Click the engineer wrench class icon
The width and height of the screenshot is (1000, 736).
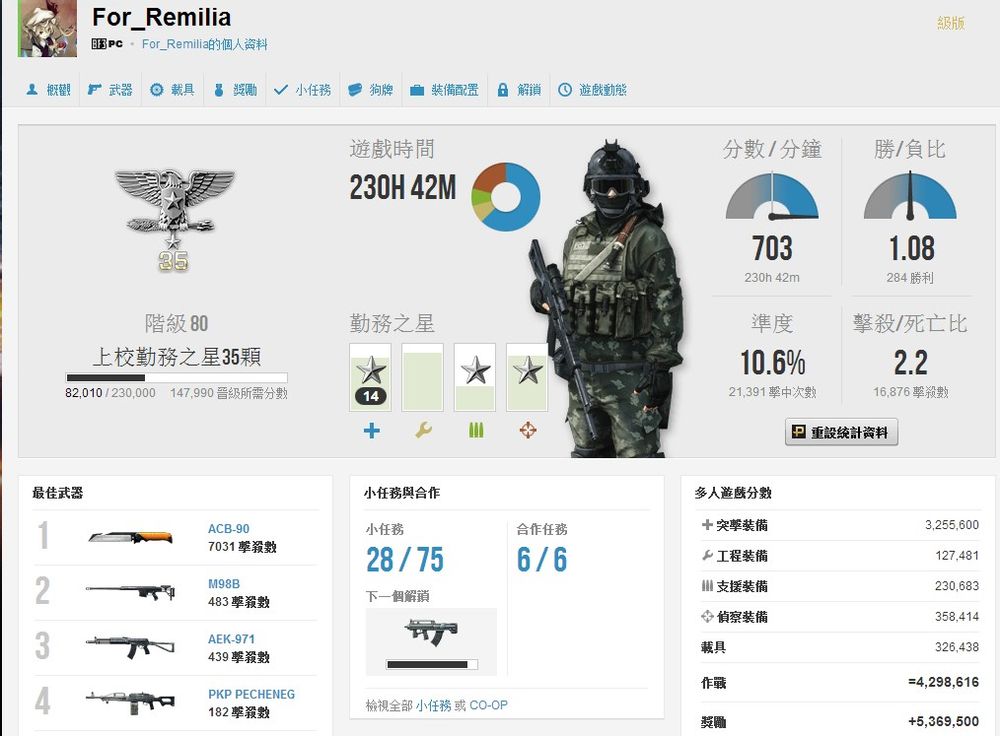[x=423, y=431]
